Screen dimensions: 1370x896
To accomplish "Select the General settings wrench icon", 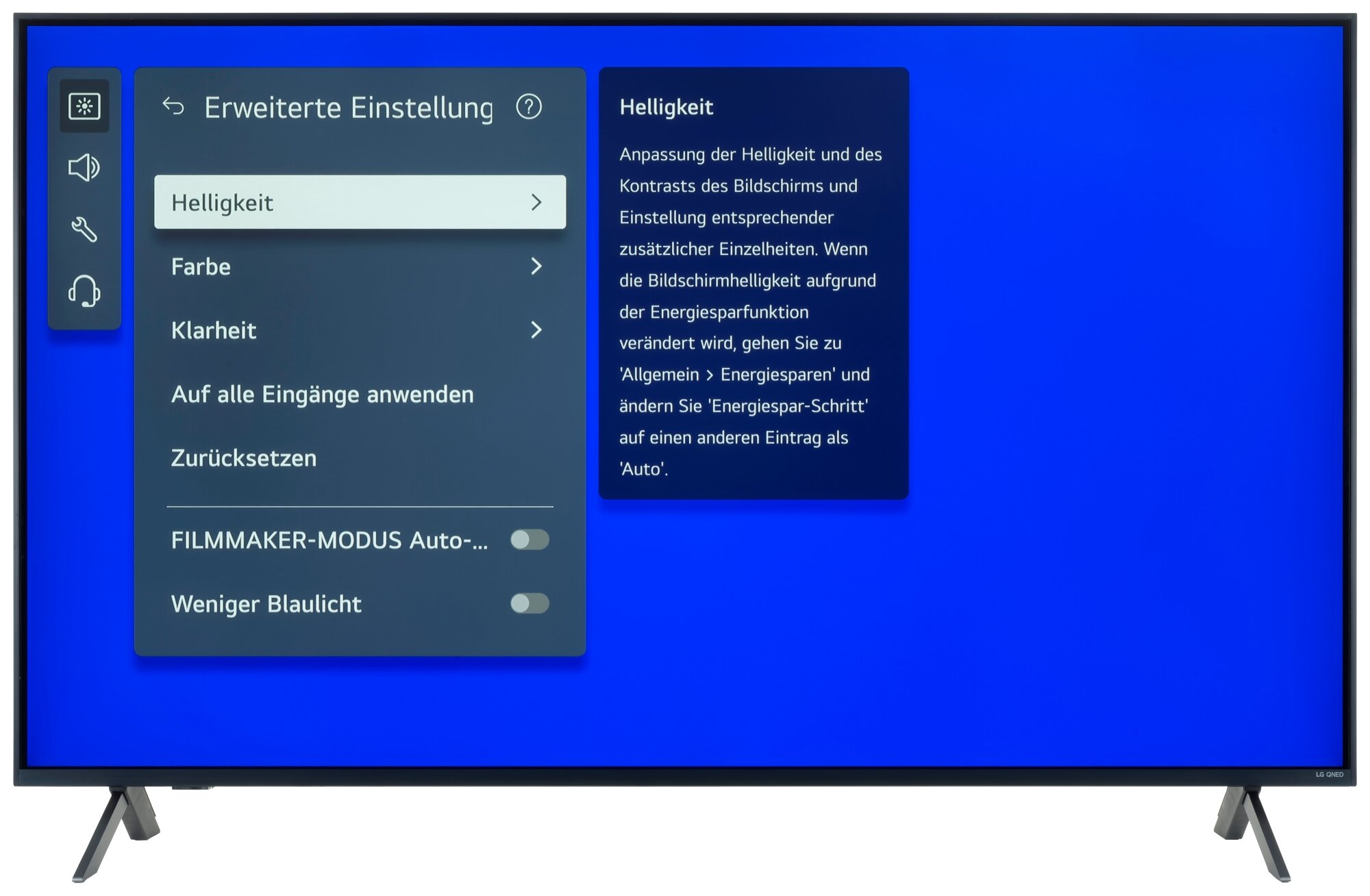I will coord(84,229).
